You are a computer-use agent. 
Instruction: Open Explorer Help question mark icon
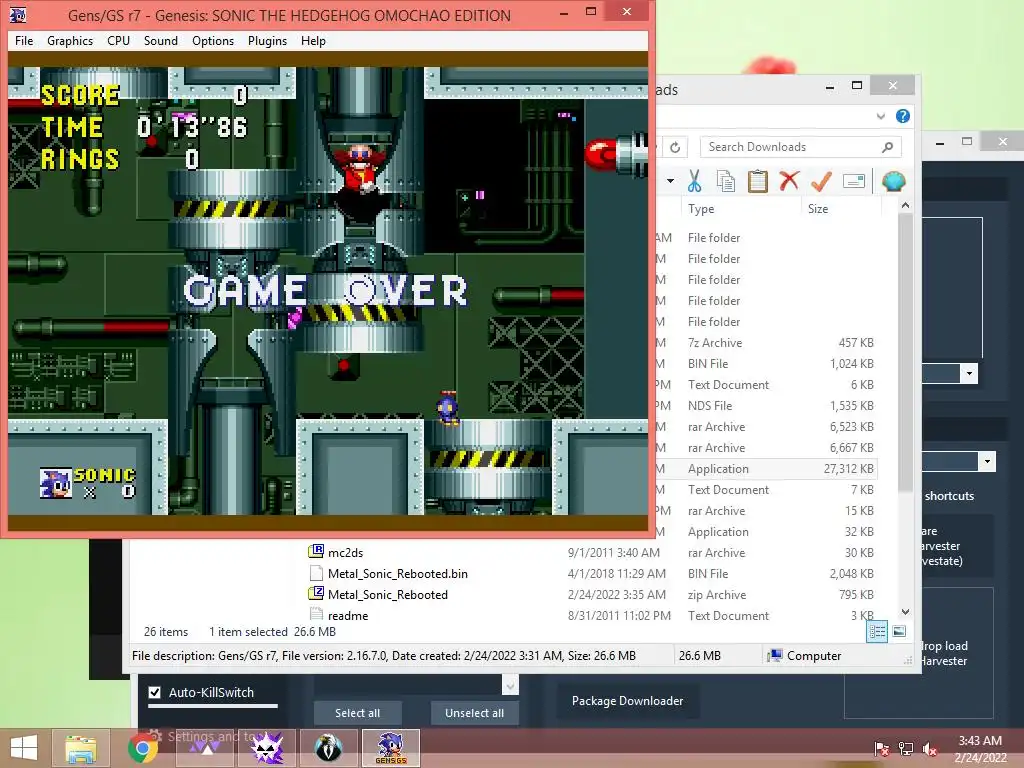(x=903, y=116)
